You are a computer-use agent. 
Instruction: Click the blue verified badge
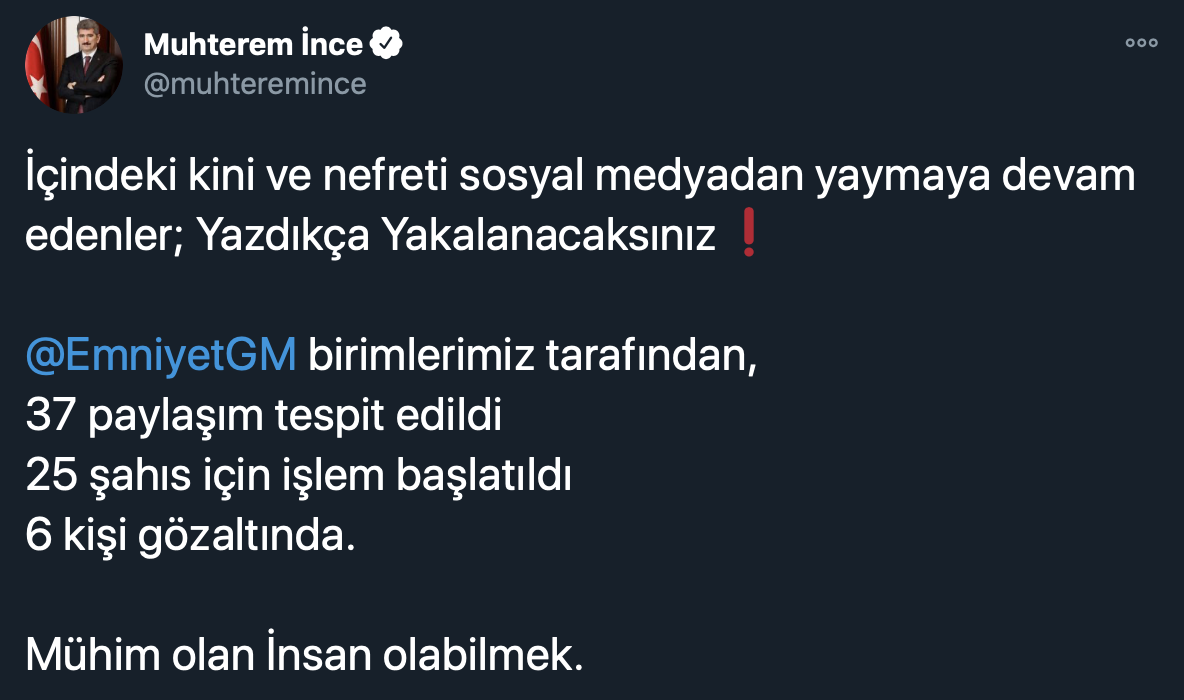tap(387, 44)
